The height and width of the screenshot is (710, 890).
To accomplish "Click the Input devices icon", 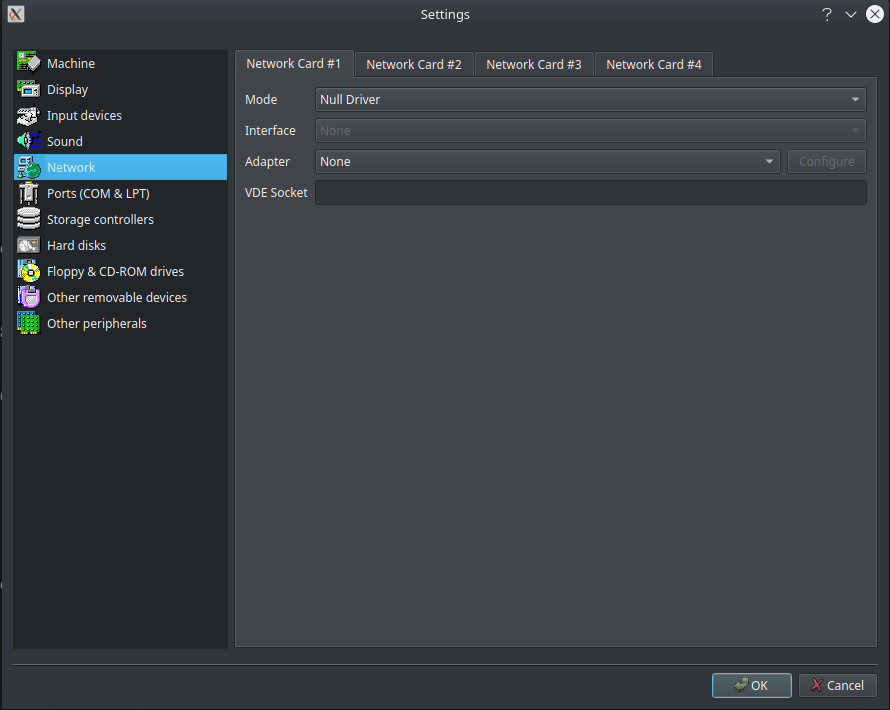I will tap(28, 115).
